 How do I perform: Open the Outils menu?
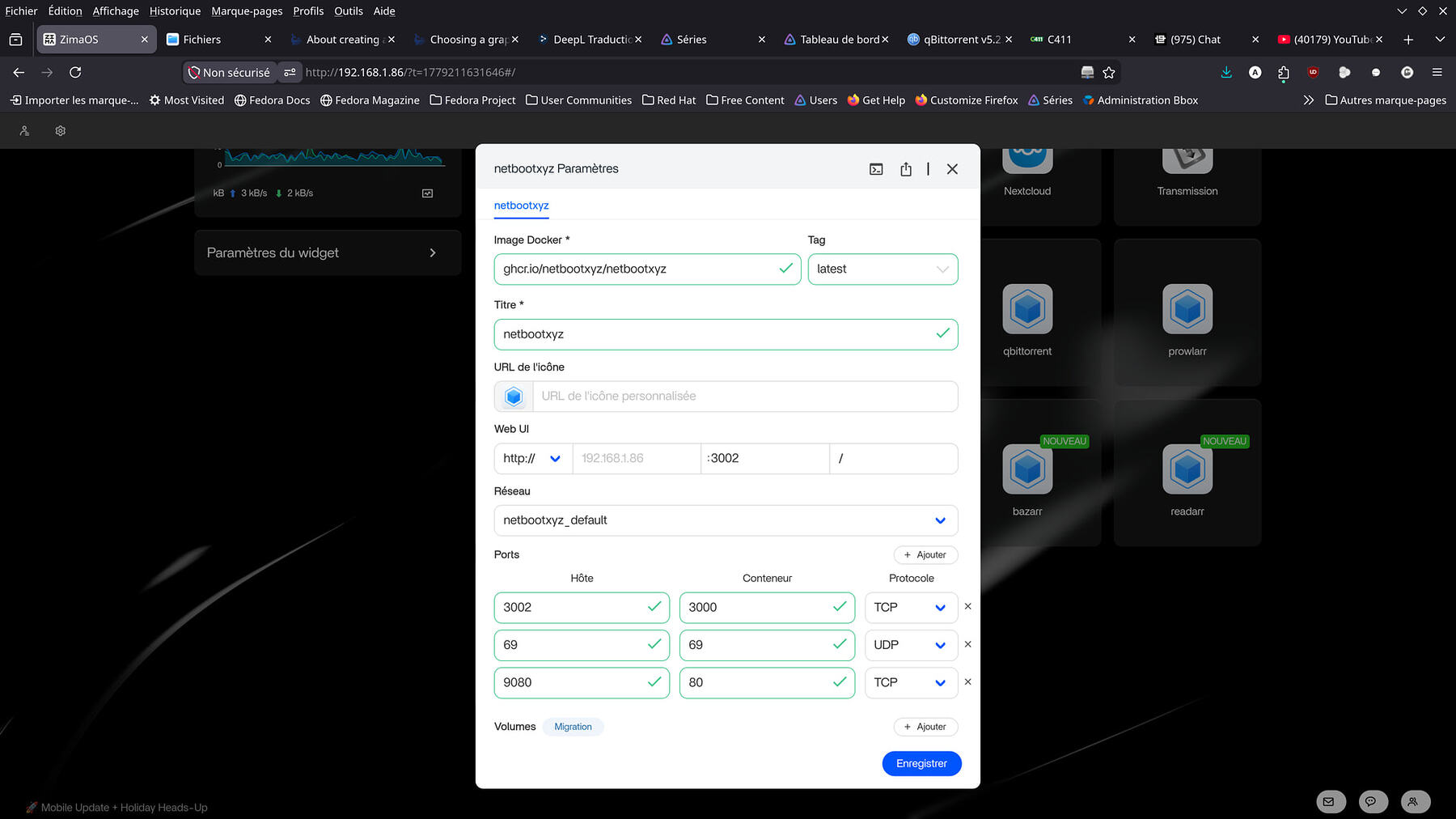point(349,11)
